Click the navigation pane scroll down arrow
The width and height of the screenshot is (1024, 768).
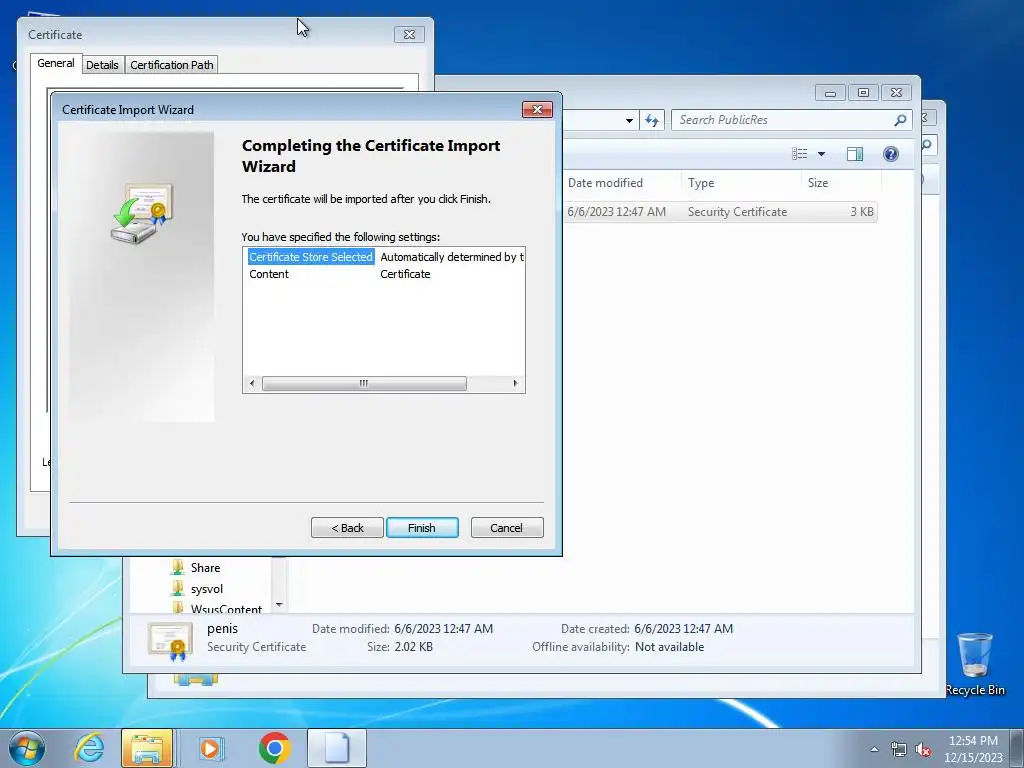(279, 605)
